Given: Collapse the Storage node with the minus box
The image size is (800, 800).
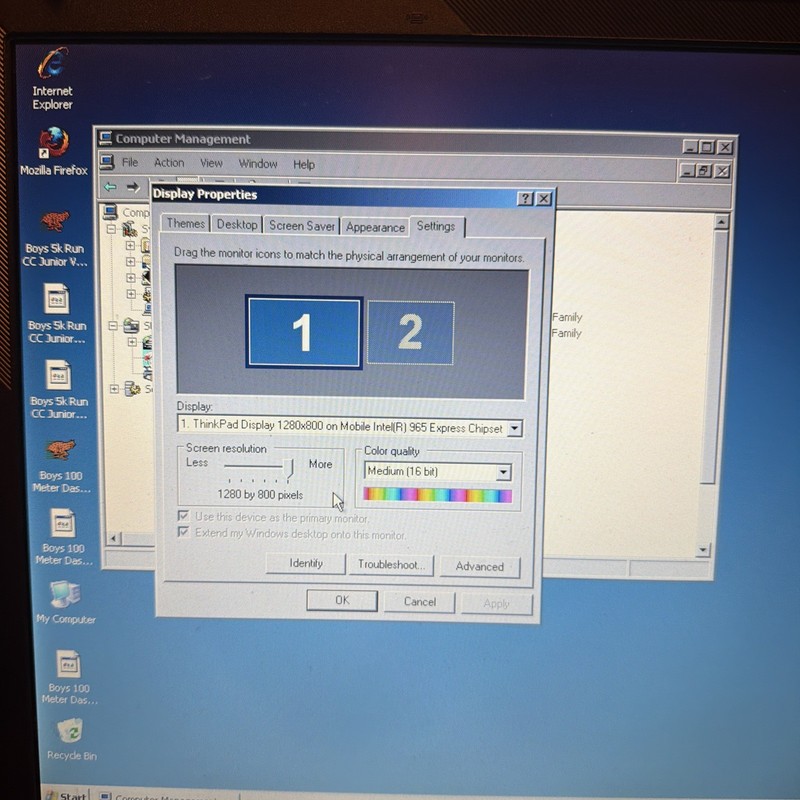Looking at the screenshot, I should (x=113, y=325).
